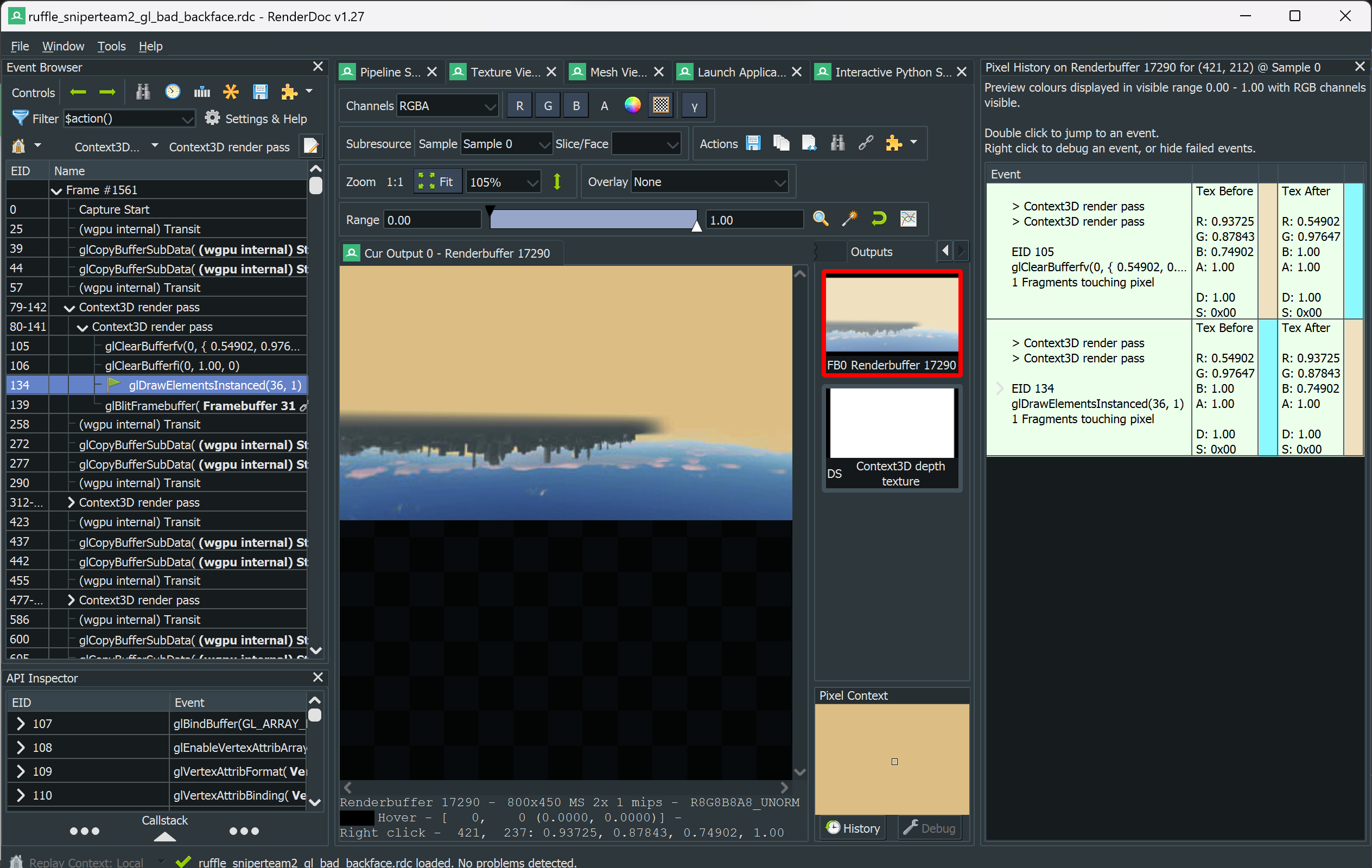This screenshot has width=1372, height=868.
Task: Expand EID 107 glBindBuffer in API Inspector
Action: pyautogui.click(x=21, y=723)
